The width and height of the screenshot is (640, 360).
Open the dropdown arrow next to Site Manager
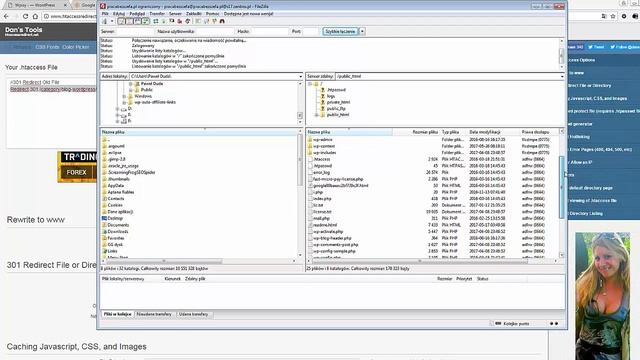click(112, 21)
